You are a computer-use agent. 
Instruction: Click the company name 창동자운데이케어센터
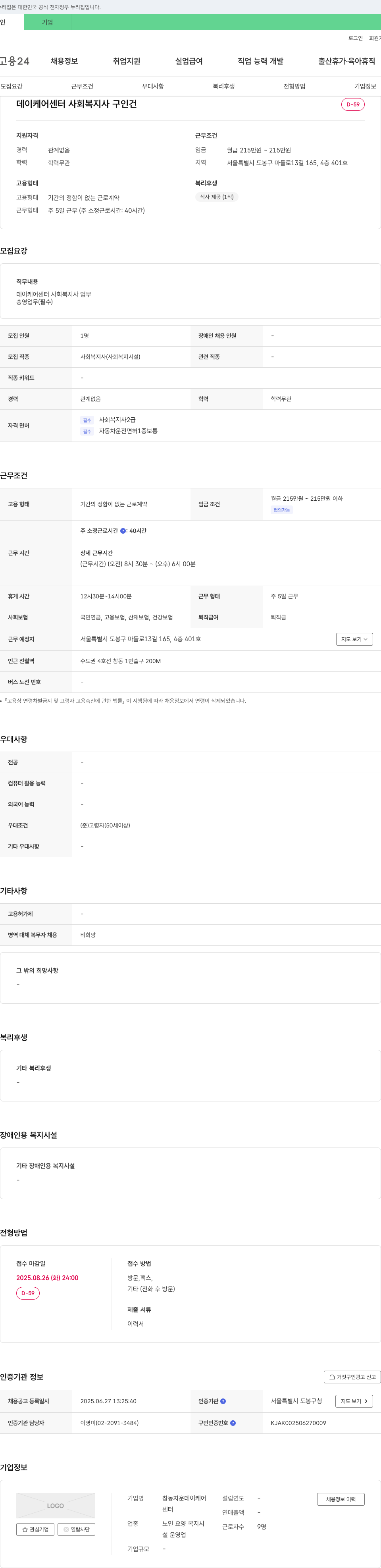coord(184,1504)
